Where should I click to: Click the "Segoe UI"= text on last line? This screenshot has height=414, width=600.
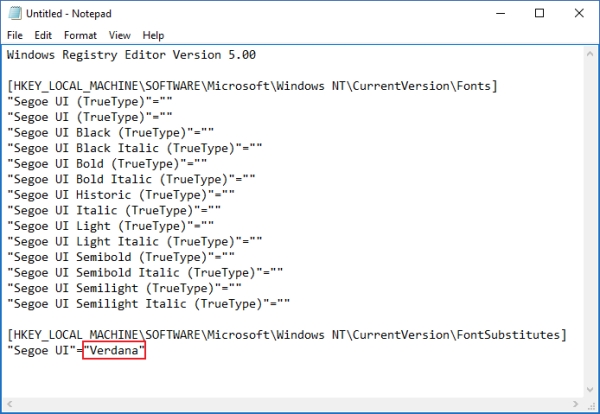tap(45, 350)
